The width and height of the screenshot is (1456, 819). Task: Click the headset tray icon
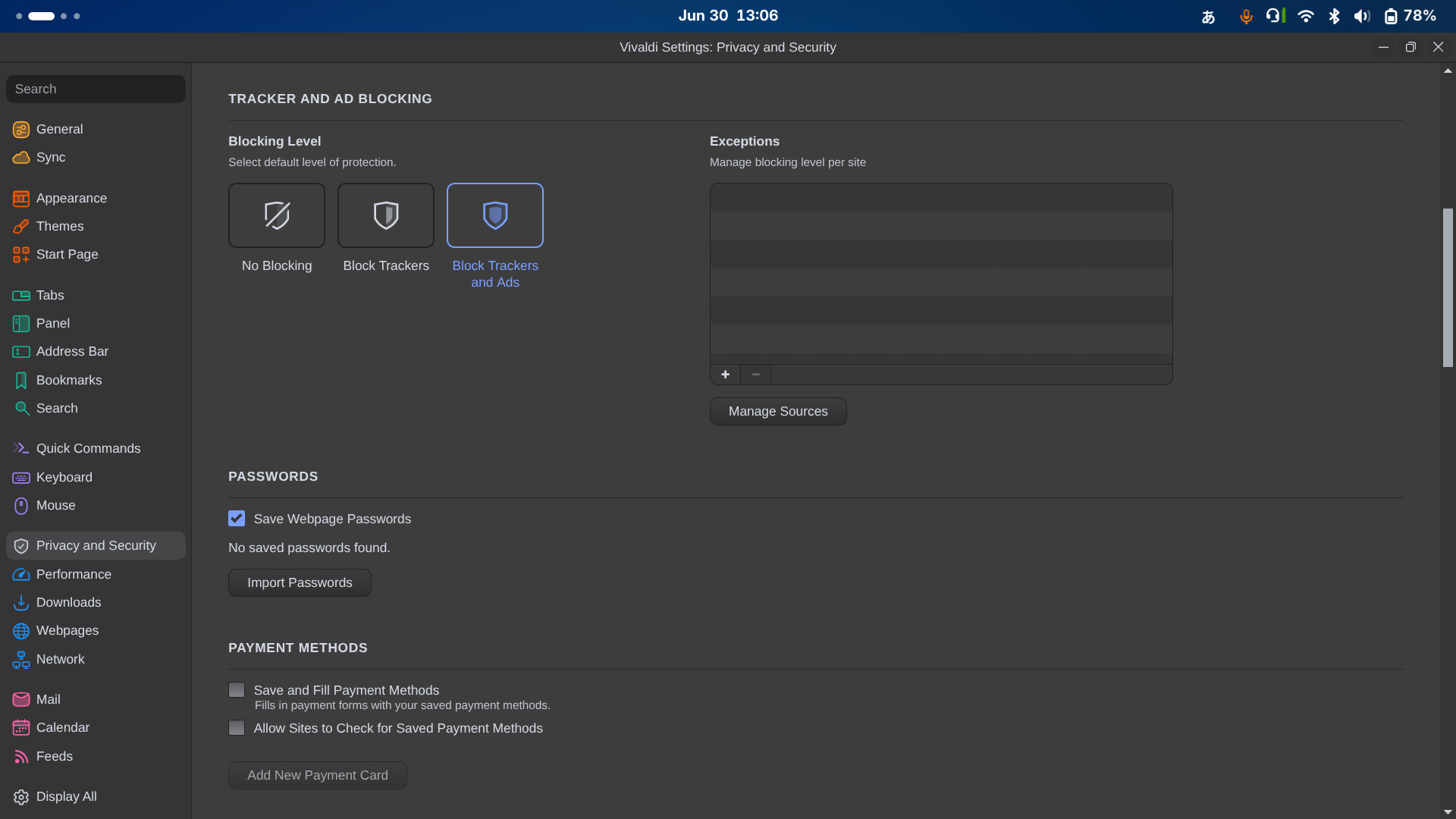(x=1276, y=15)
